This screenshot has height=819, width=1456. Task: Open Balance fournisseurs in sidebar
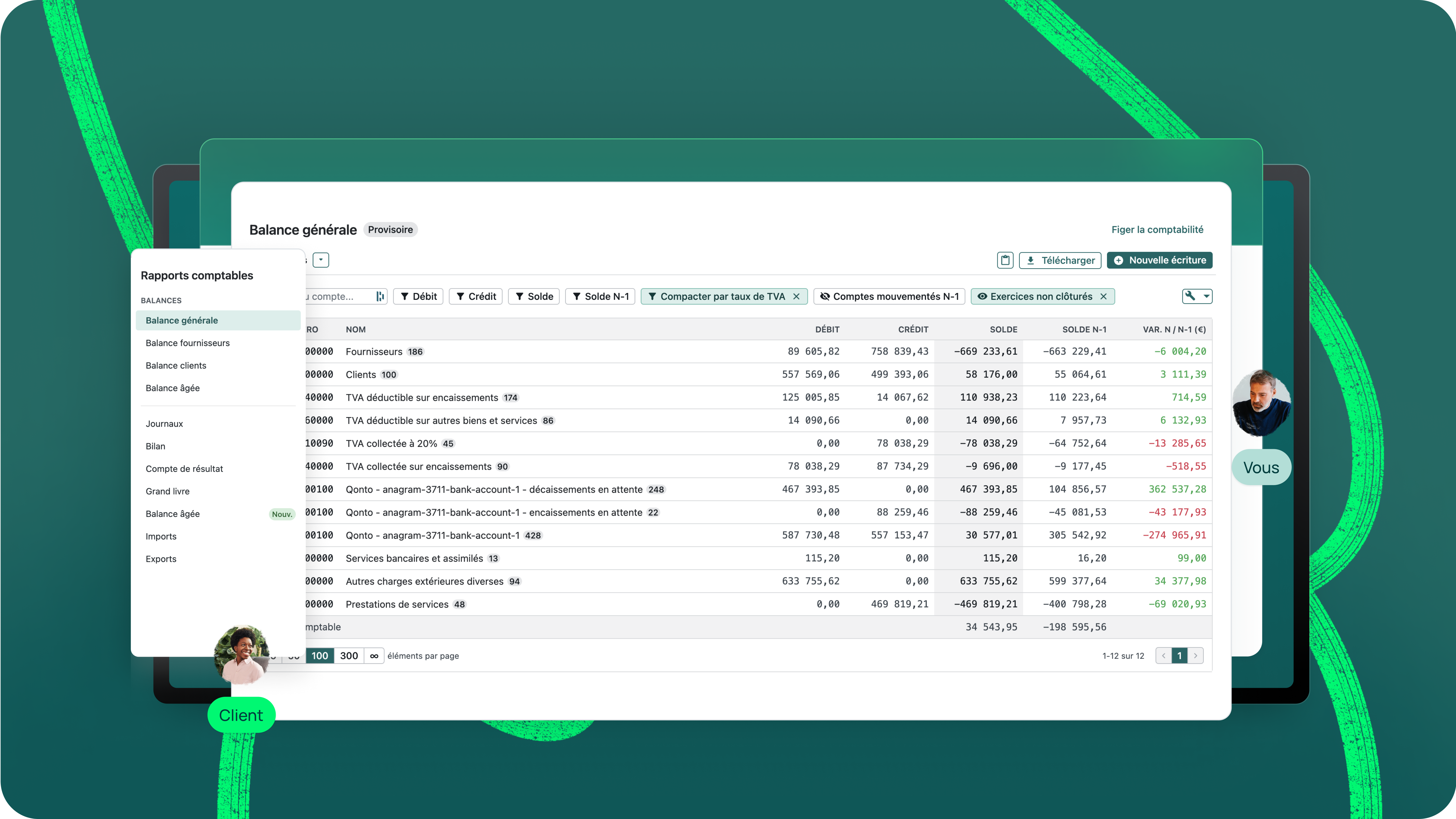tap(188, 343)
